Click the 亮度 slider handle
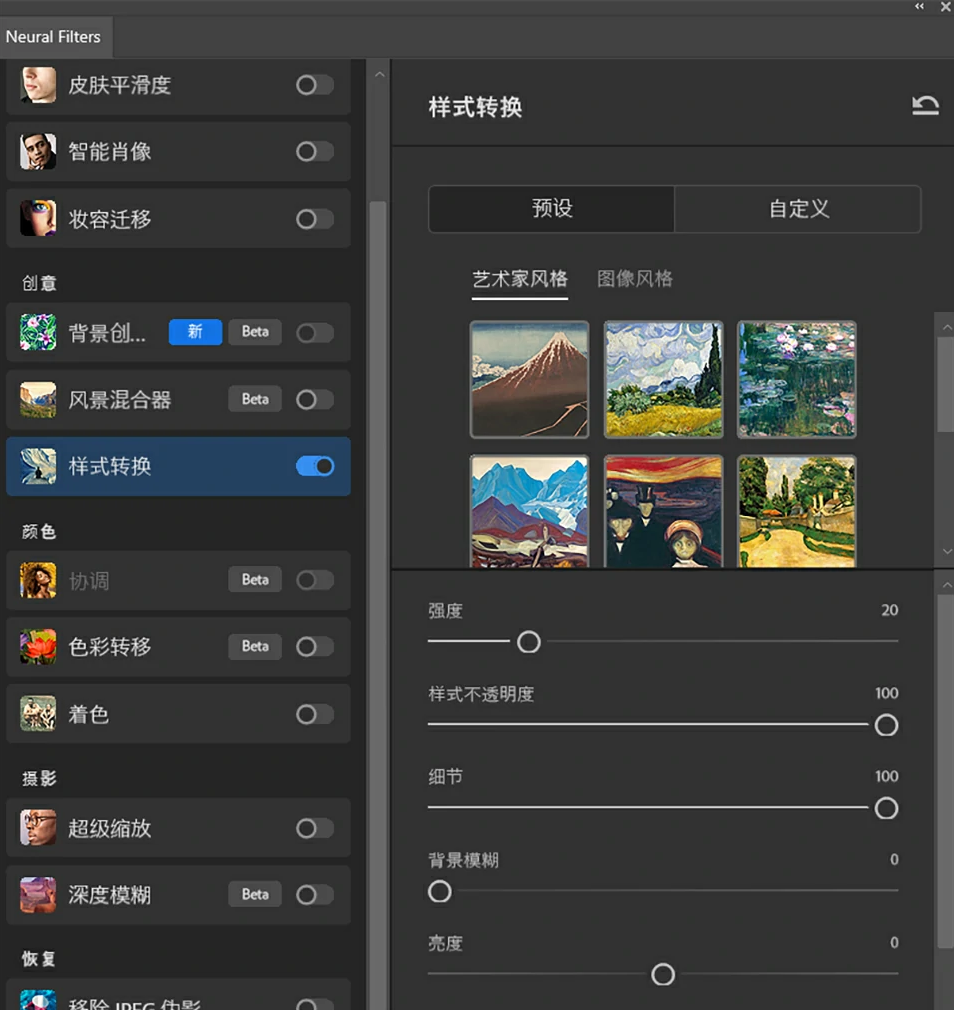954x1010 pixels. (663, 975)
